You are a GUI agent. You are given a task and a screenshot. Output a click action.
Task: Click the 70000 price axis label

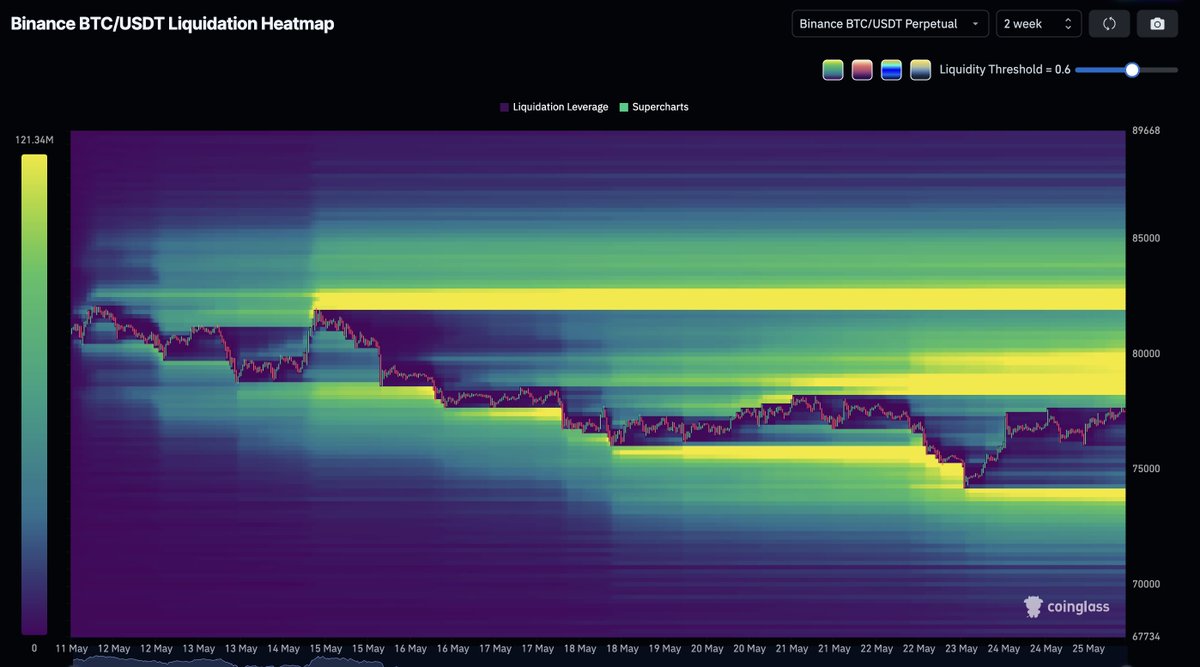pyautogui.click(x=1146, y=583)
